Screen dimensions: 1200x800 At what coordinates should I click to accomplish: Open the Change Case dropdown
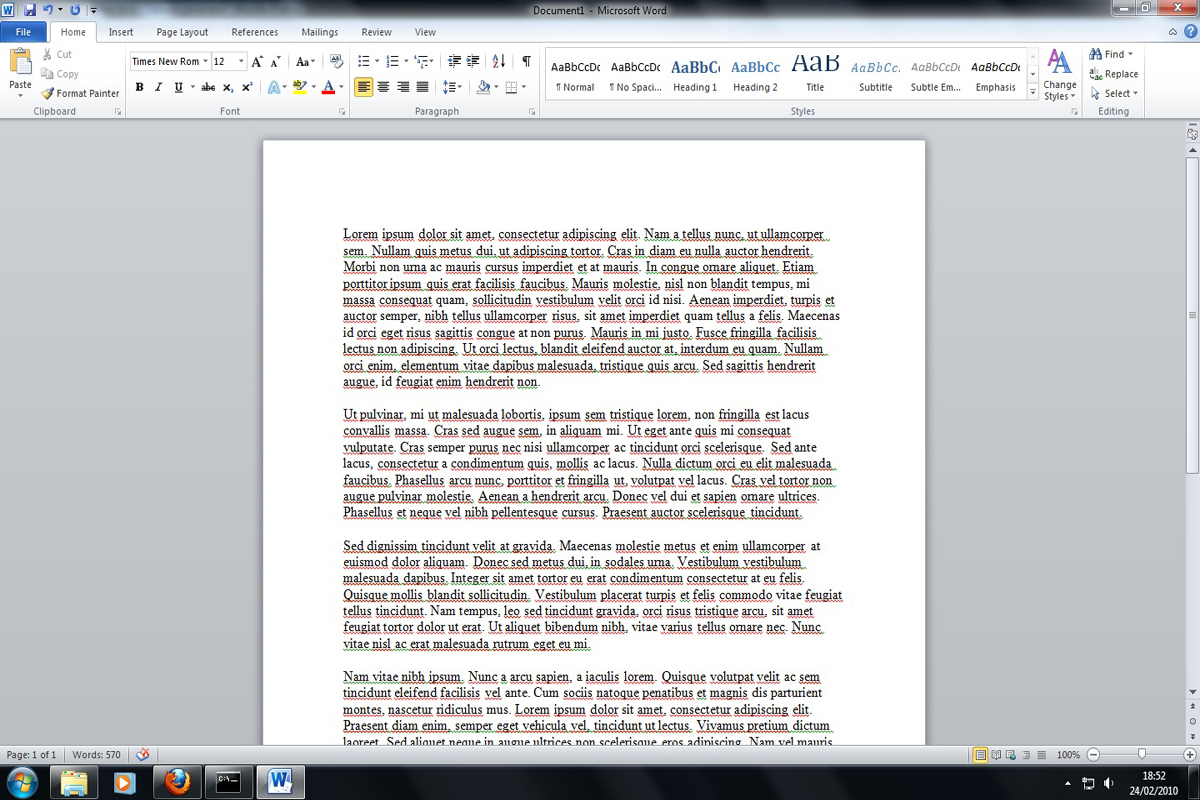click(x=306, y=61)
